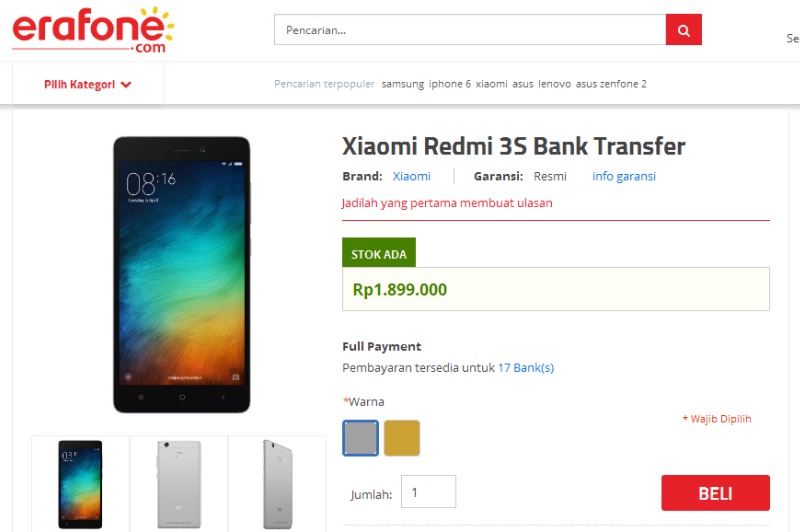The height and width of the screenshot is (532, 800).
Task: Click the red search magnifier button
Action: coord(683,30)
